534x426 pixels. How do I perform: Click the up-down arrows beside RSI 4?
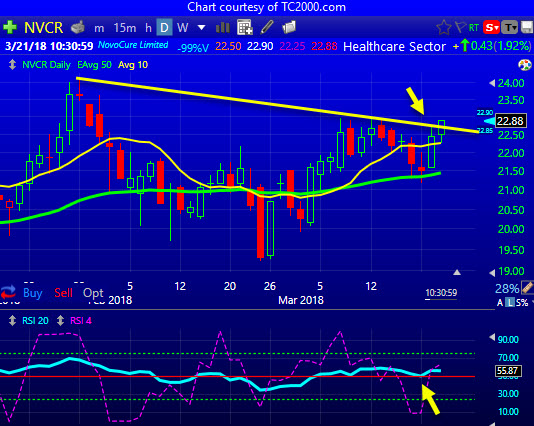point(60,320)
